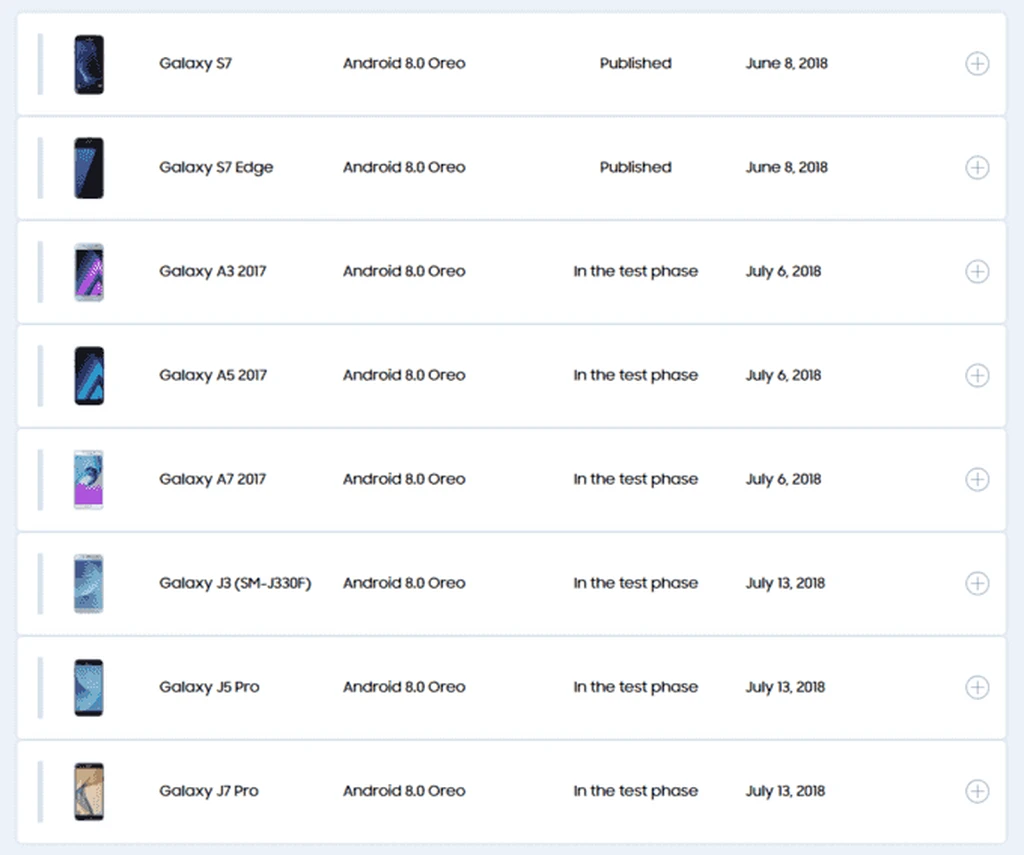Click the Galaxy J7 Pro phone image
The height and width of the screenshot is (855, 1024).
click(x=89, y=791)
